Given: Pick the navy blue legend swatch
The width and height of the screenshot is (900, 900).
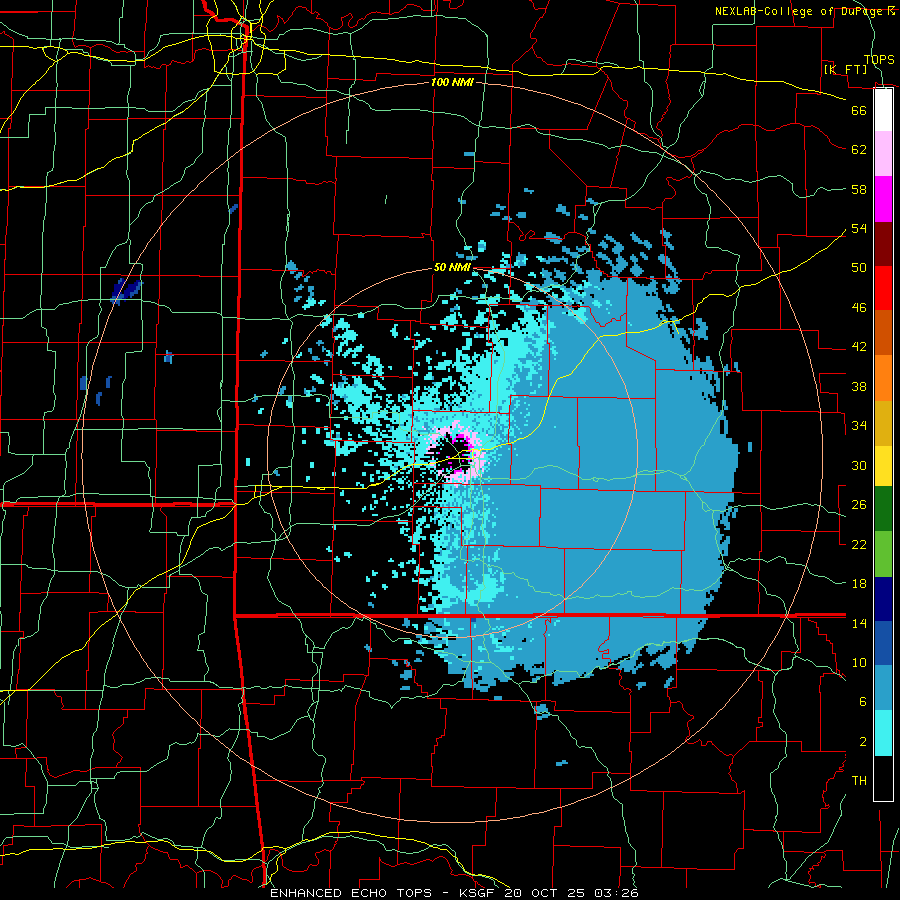Looking at the screenshot, I should tap(883, 599).
